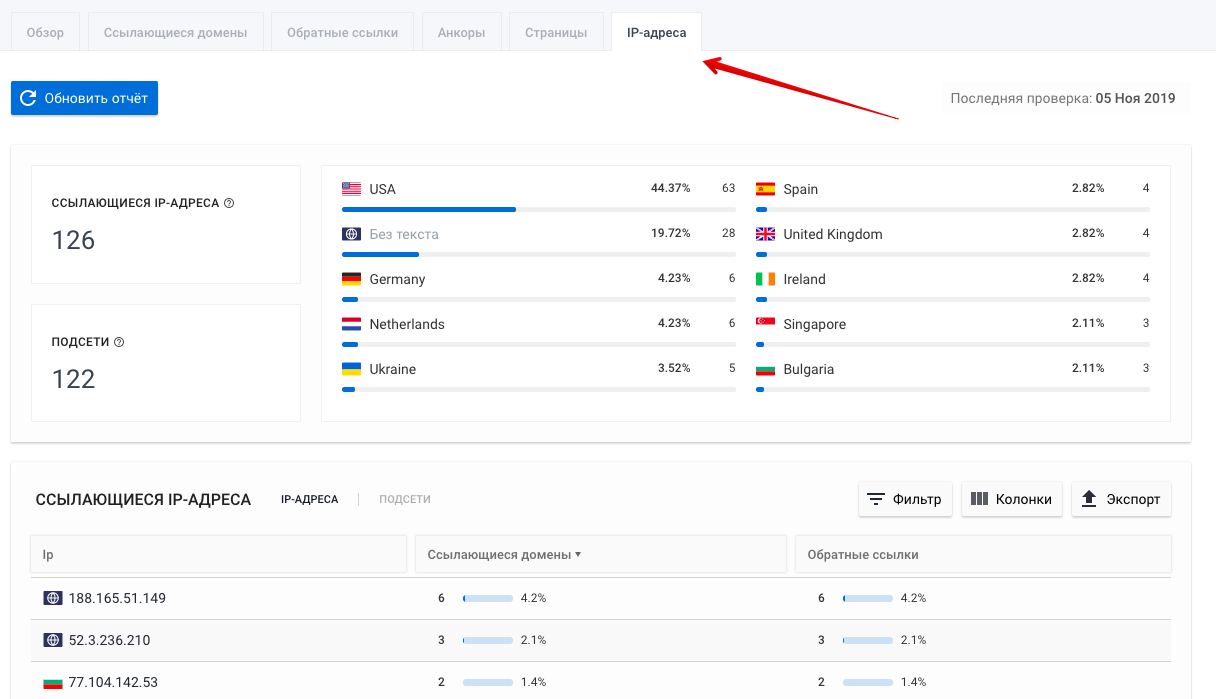Screen dimensions: 1216x699
Task: Click the 126 referring IPs count
Action: (73, 241)
